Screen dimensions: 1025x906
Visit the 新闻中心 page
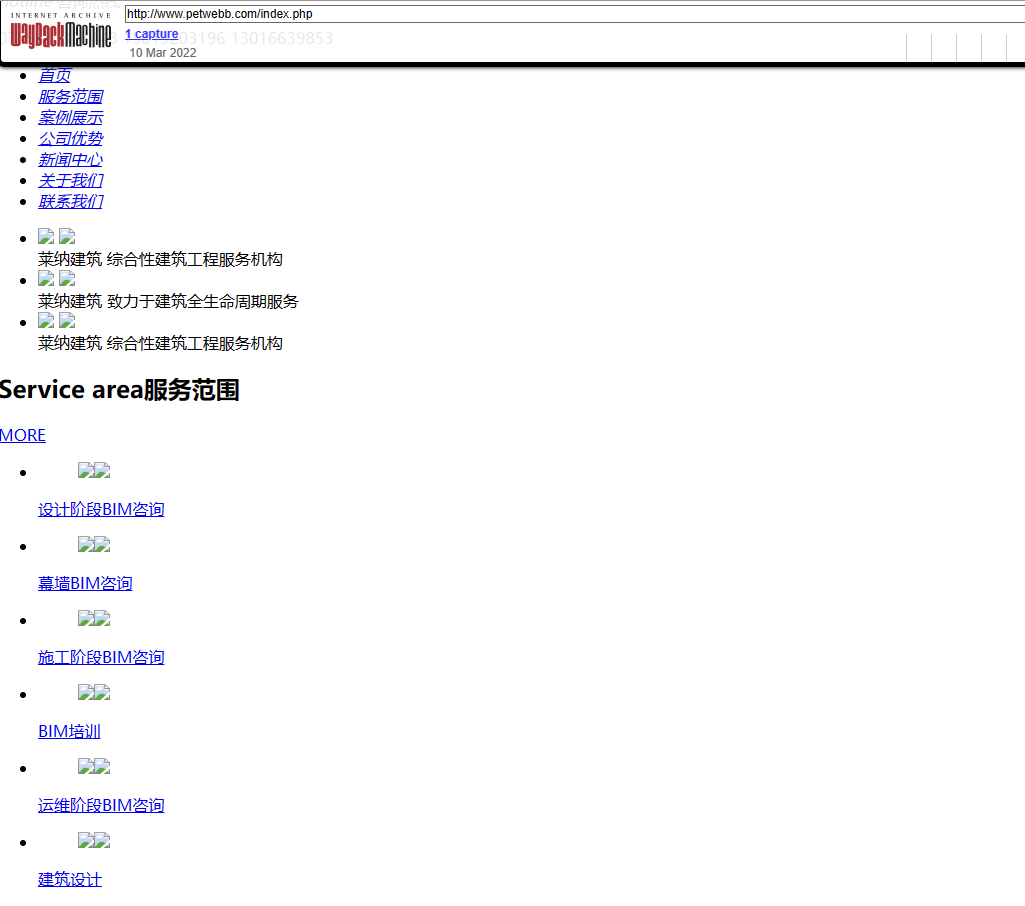70,160
